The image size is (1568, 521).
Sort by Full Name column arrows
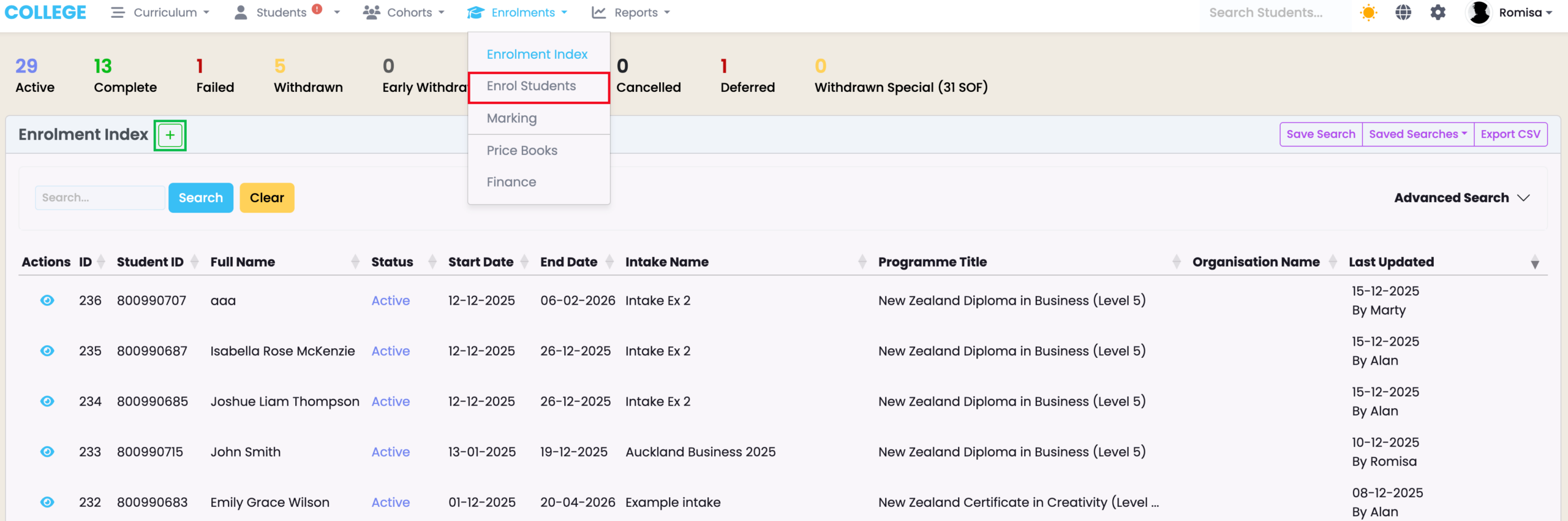[x=355, y=262]
